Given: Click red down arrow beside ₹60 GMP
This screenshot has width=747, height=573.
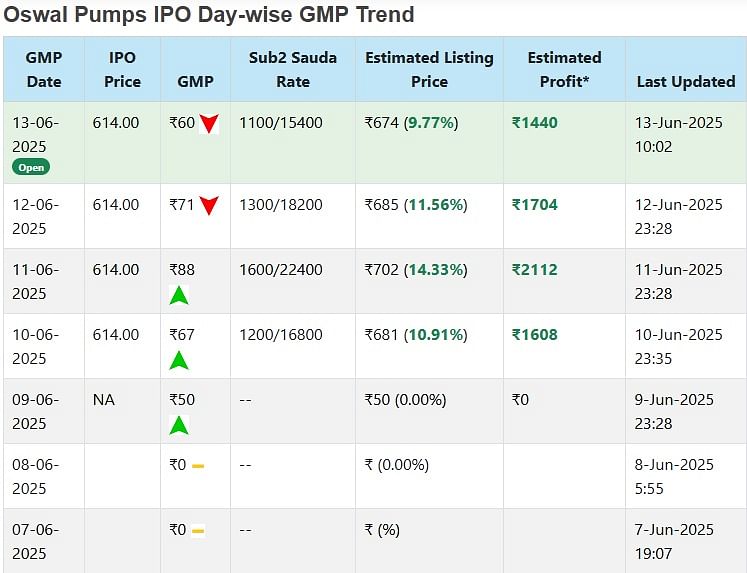Looking at the screenshot, I should point(209,124).
